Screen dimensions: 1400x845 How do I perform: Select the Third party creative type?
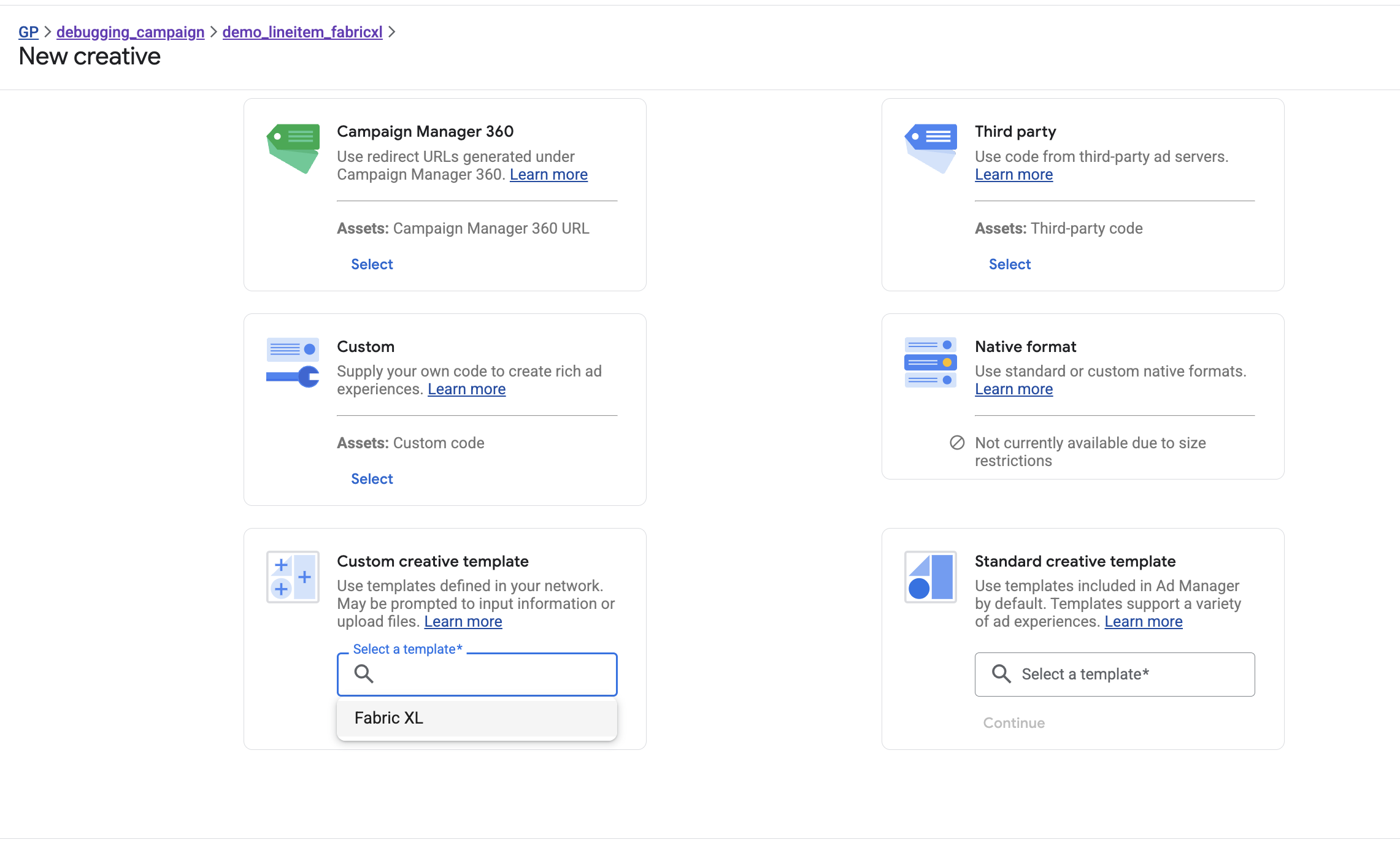[1010, 264]
